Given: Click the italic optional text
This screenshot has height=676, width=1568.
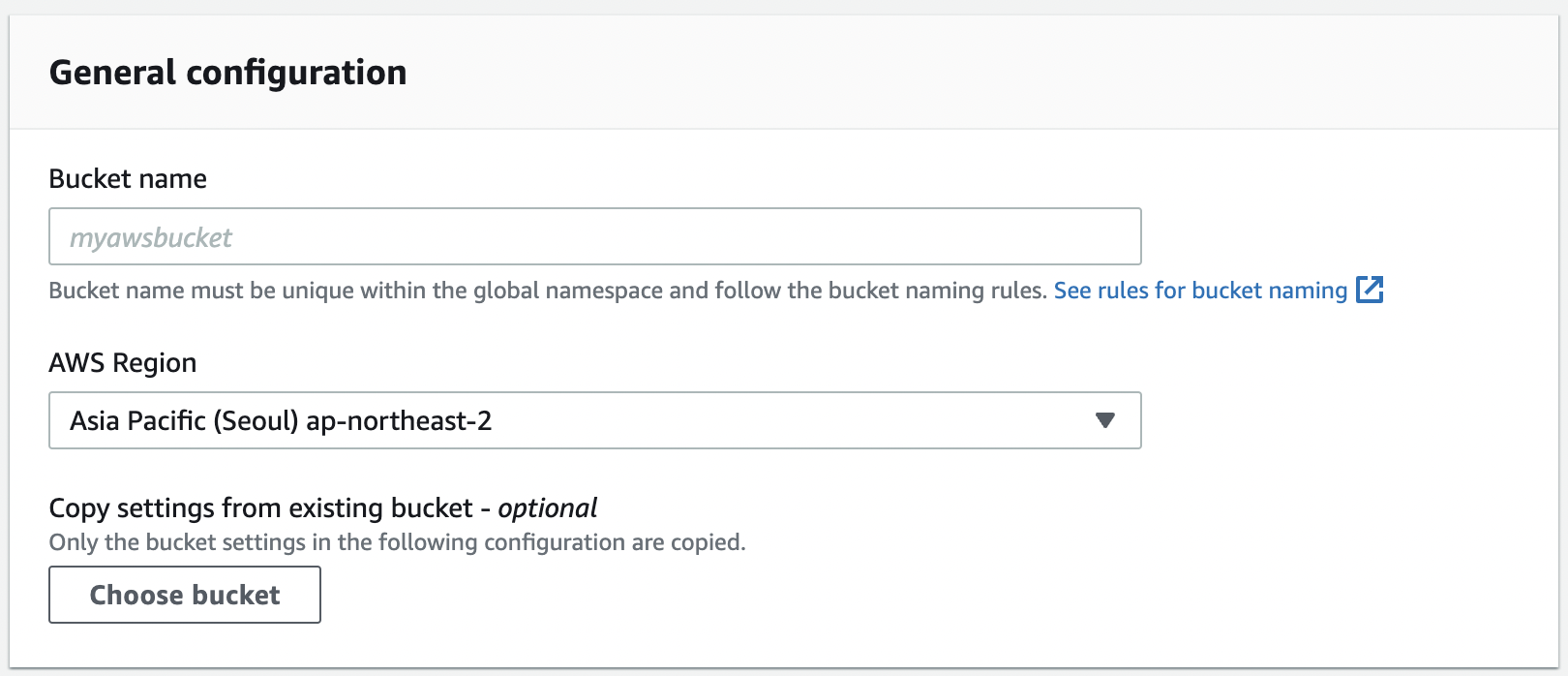Looking at the screenshot, I should click(548, 507).
